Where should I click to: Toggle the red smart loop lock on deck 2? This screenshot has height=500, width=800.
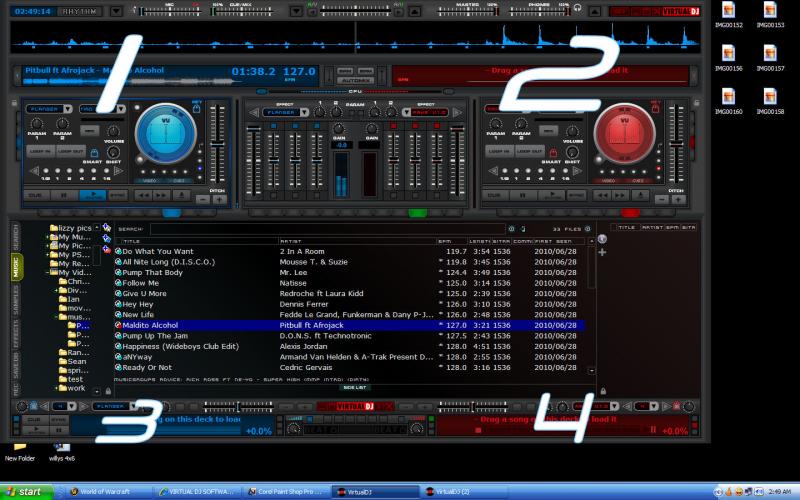point(554,153)
